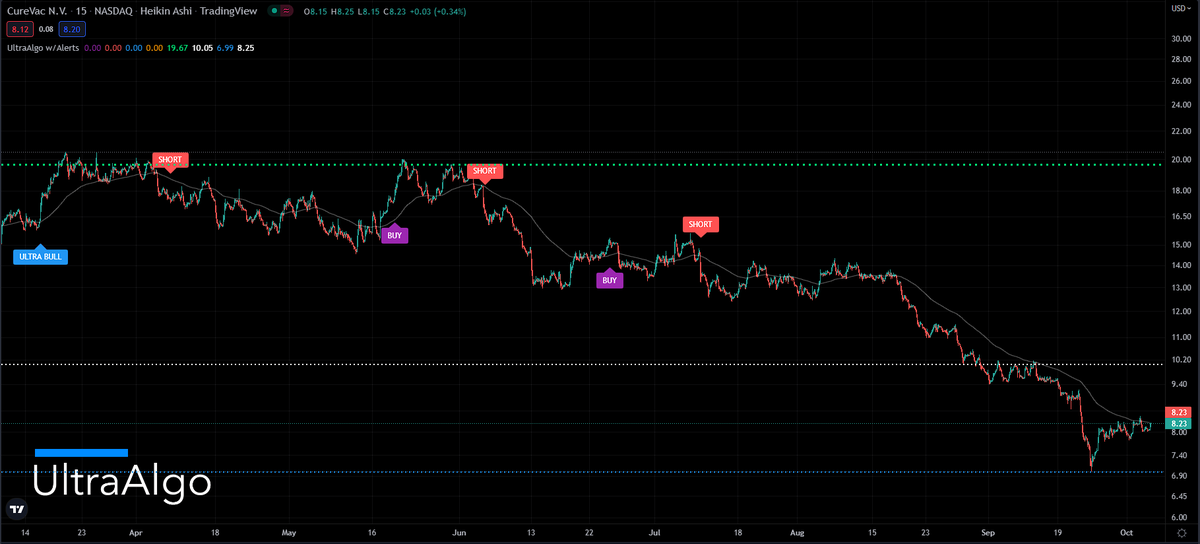Viewport: 1200px width, 544px height.
Task: Open chart settings gear icon
Action: coord(1181,535)
